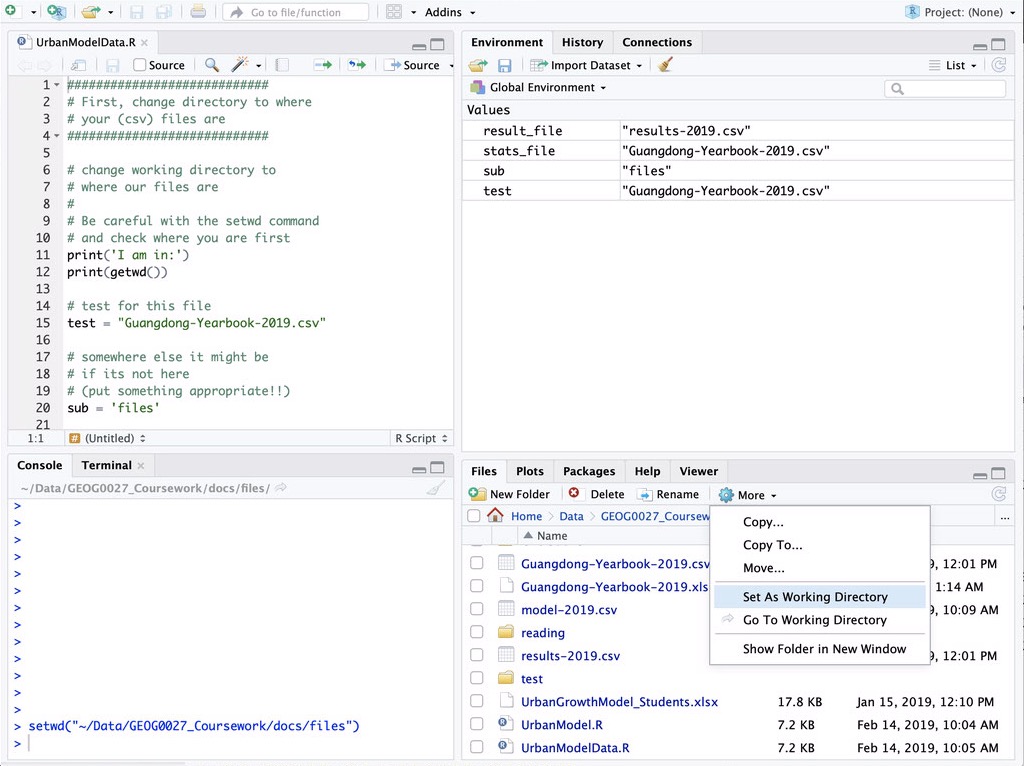Image resolution: width=1024 pixels, height=766 pixels.
Task: Close the UrbanModelData.R tab
Action: 144,42
